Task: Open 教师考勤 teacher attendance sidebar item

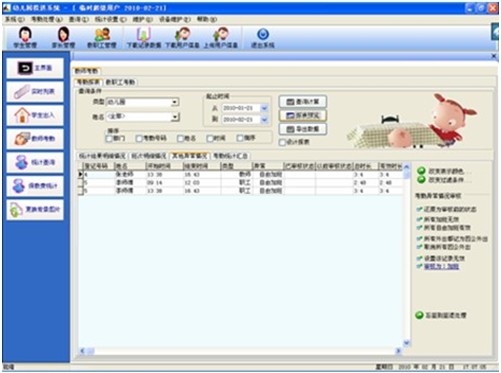Action: [35, 138]
